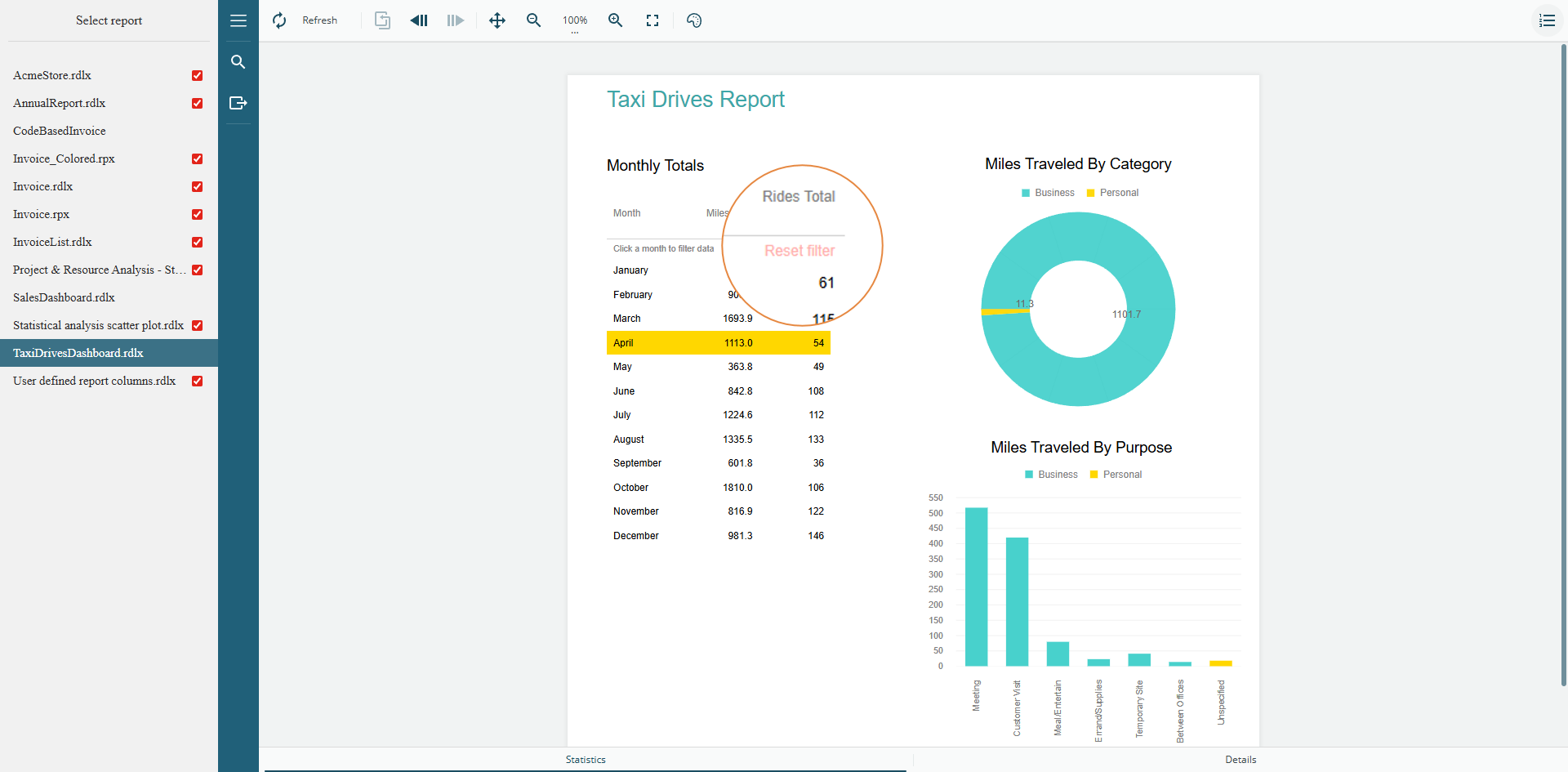This screenshot has height=772, width=1568.
Task: Uncheck the AcmeStore.rdlx checkbox
Action: click(x=197, y=75)
